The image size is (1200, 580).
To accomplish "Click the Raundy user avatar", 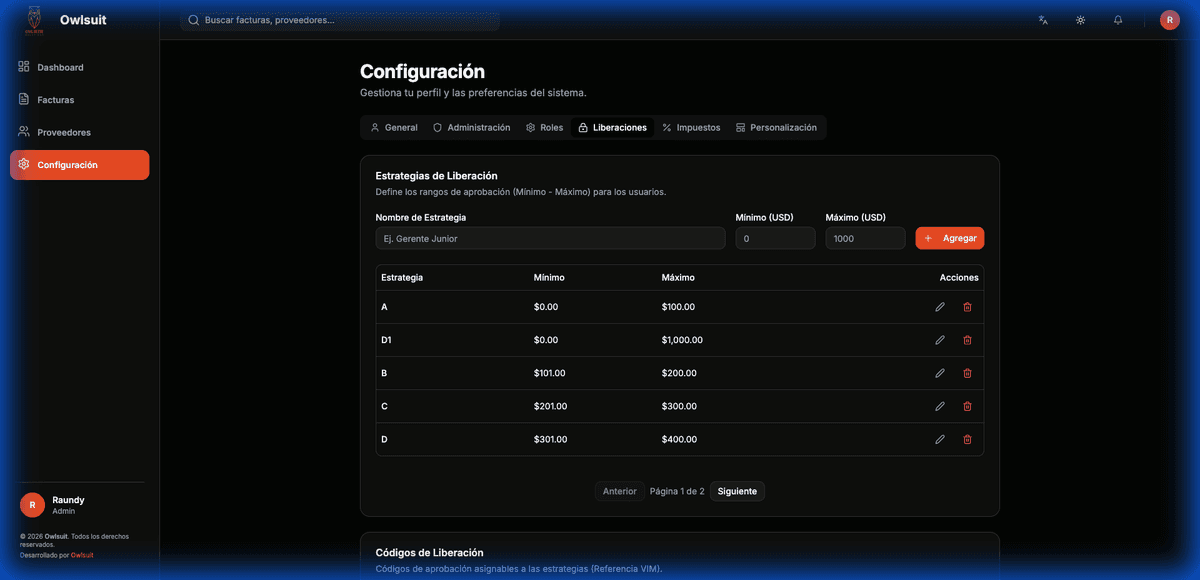I will click(31, 505).
